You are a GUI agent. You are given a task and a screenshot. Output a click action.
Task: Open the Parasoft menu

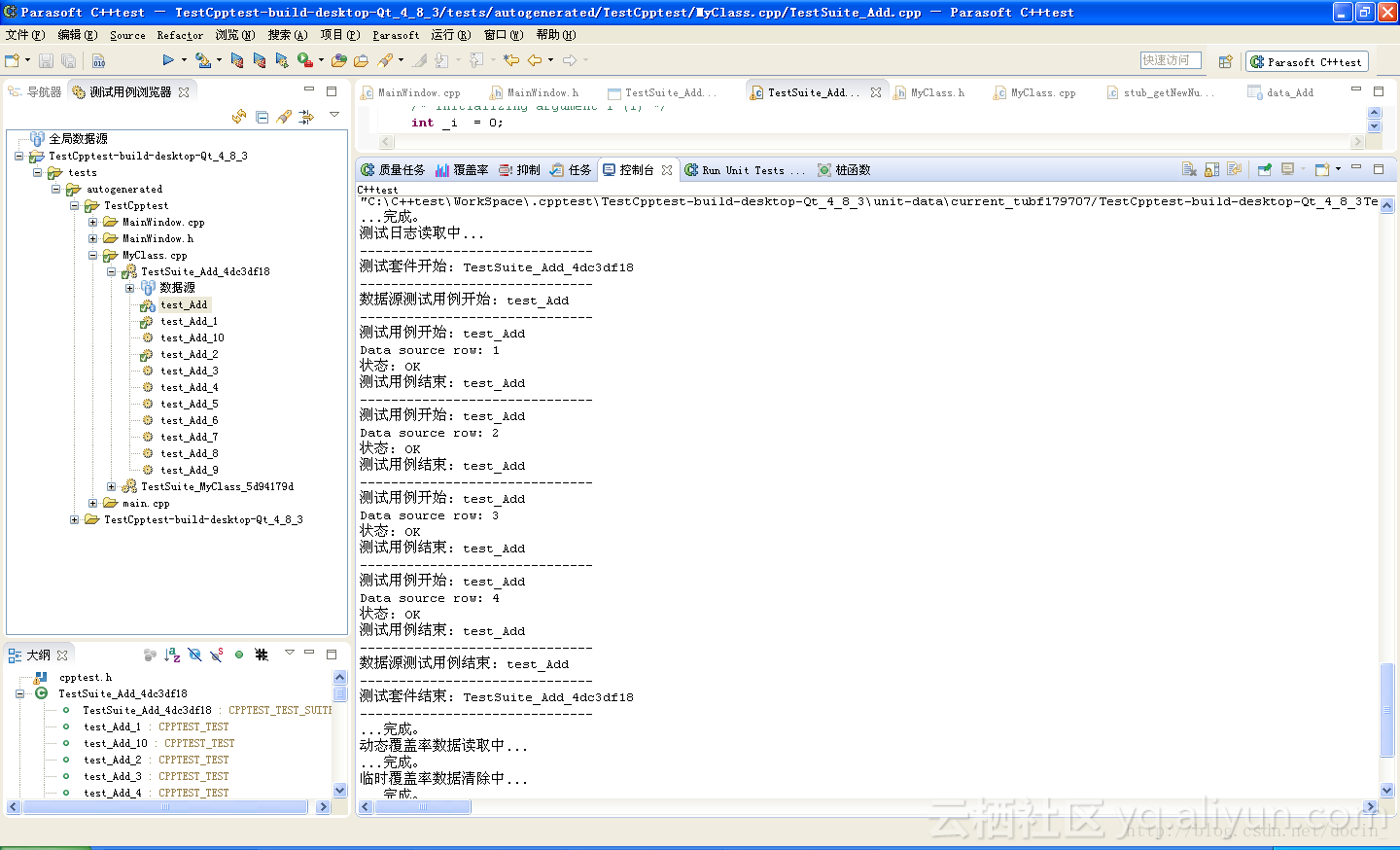tap(396, 35)
